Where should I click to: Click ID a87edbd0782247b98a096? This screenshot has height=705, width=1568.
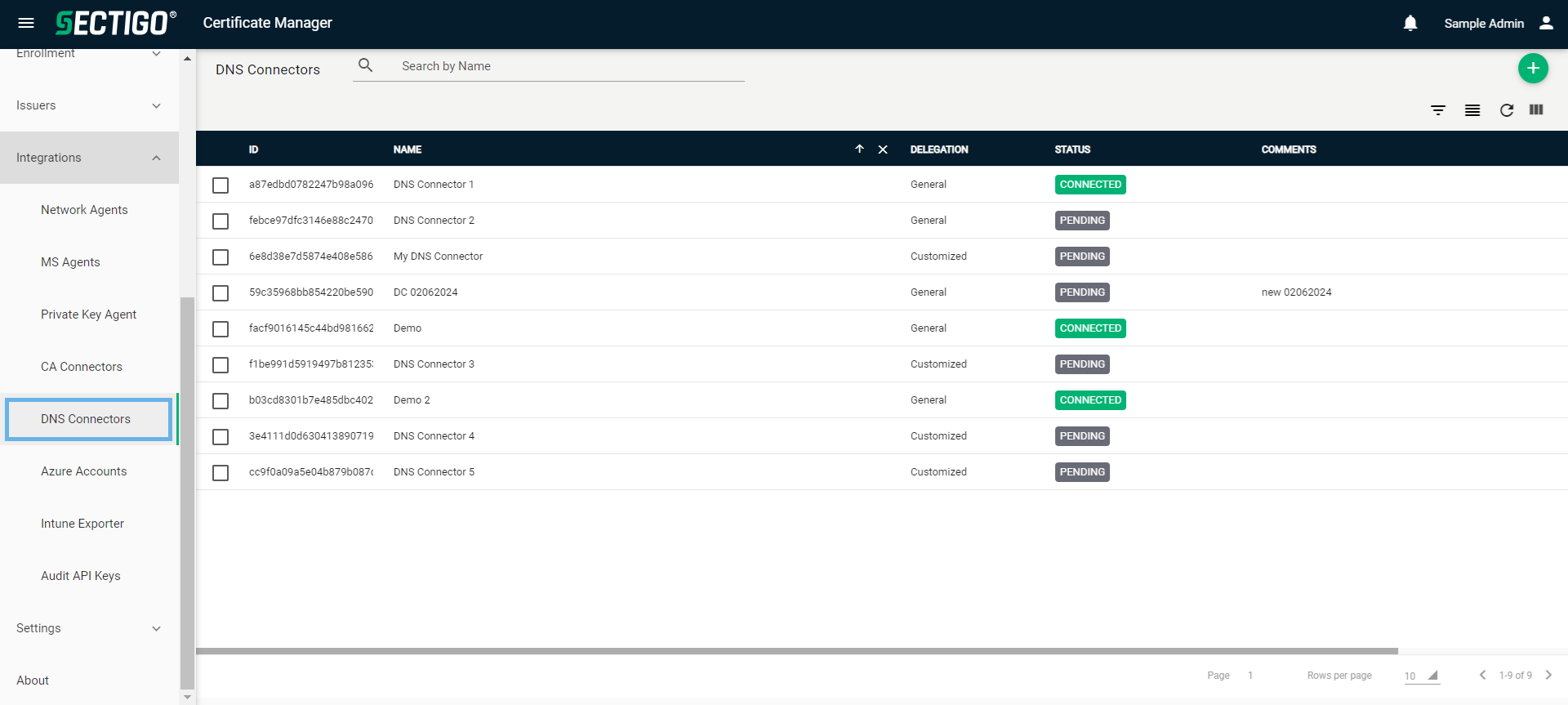(x=311, y=185)
